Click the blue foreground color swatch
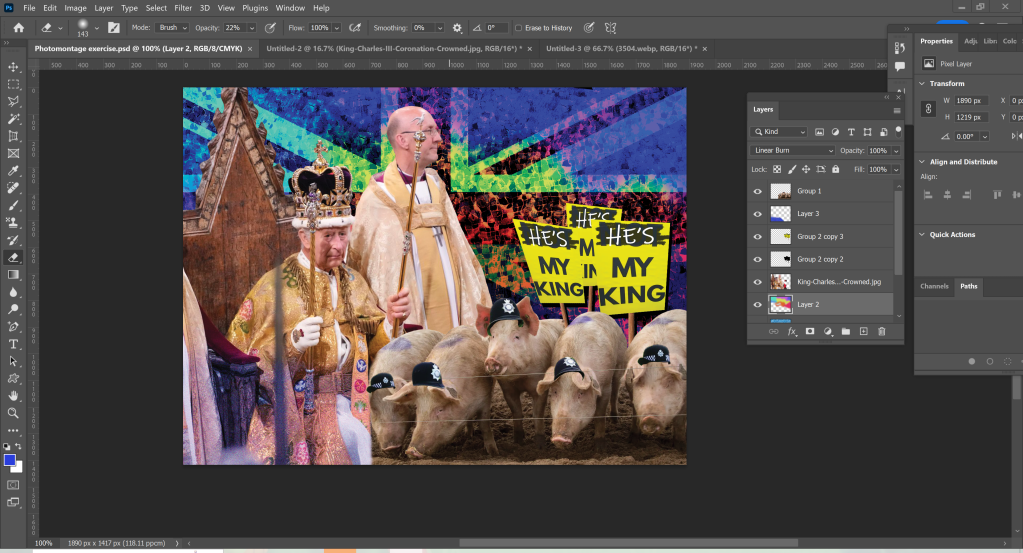1023x553 pixels. tap(10, 460)
